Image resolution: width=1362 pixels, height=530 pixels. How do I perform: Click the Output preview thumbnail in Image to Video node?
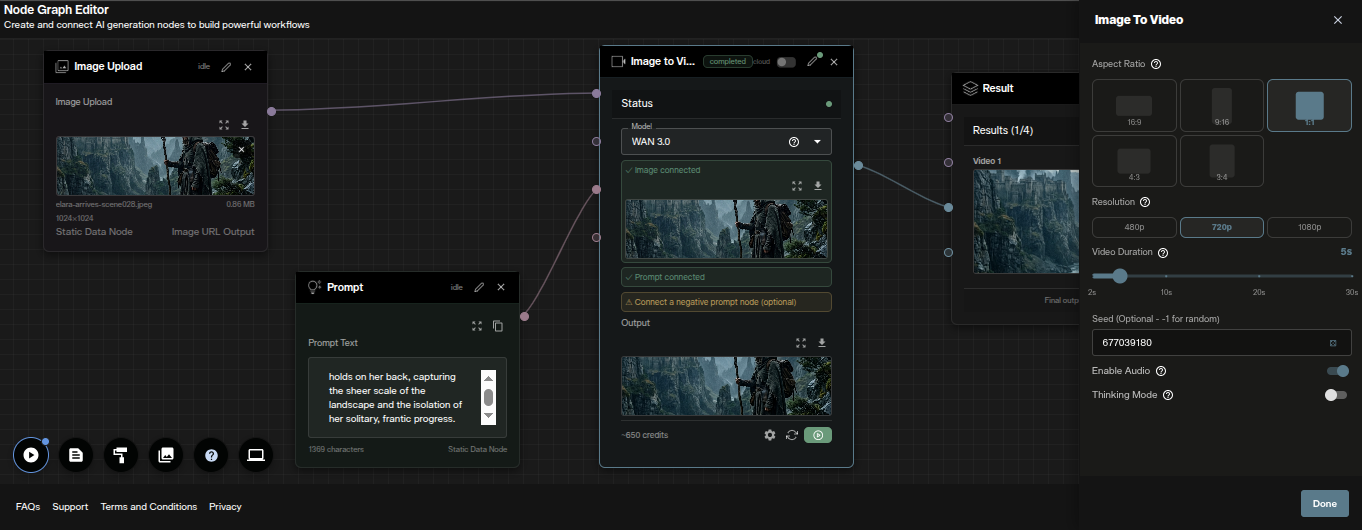click(726, 386)
